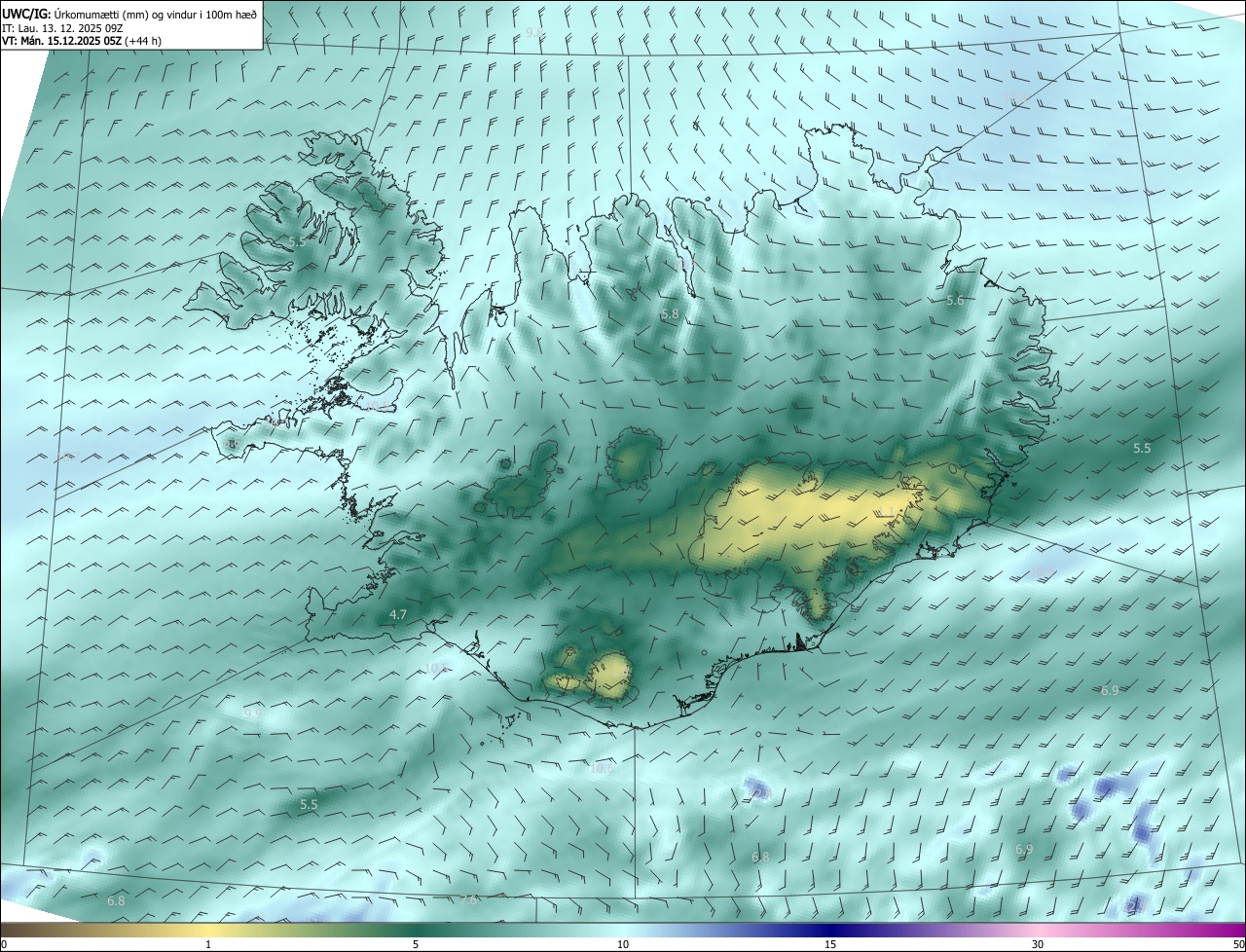Click the 50 tick on the color scale
1246x952 pixels.
[x=1238, y=944]
